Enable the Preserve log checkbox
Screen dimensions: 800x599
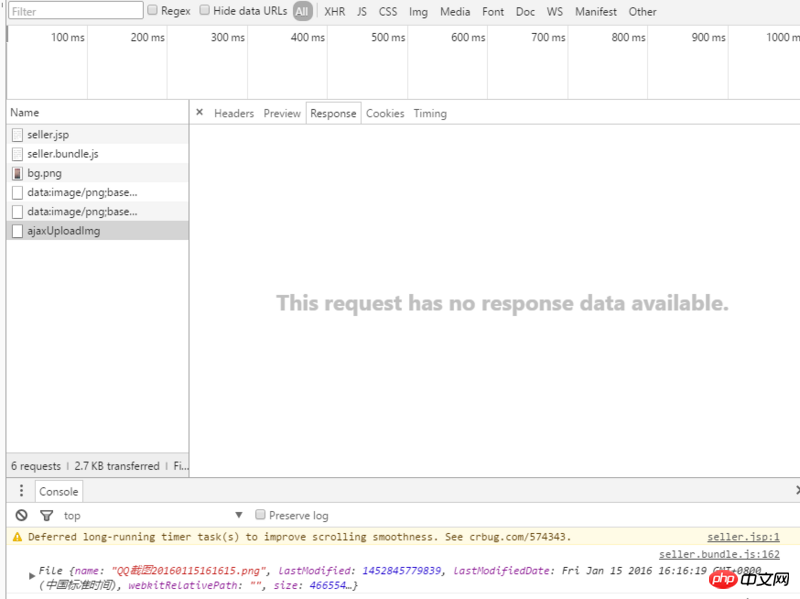[260, 515]
